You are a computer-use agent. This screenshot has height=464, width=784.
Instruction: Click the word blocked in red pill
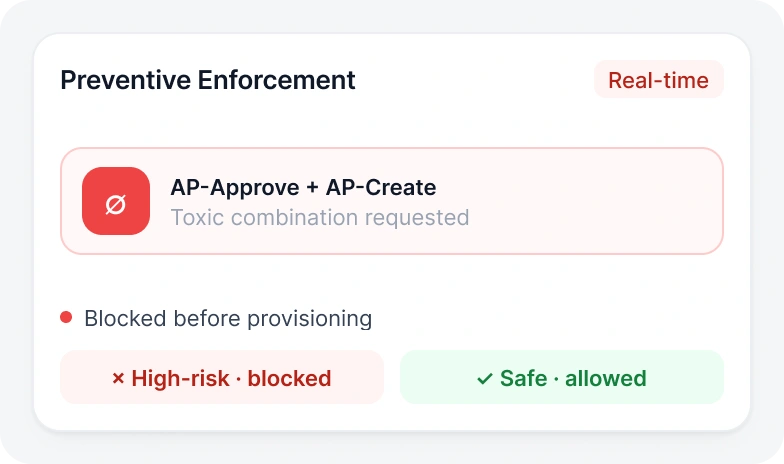[290, 378]
